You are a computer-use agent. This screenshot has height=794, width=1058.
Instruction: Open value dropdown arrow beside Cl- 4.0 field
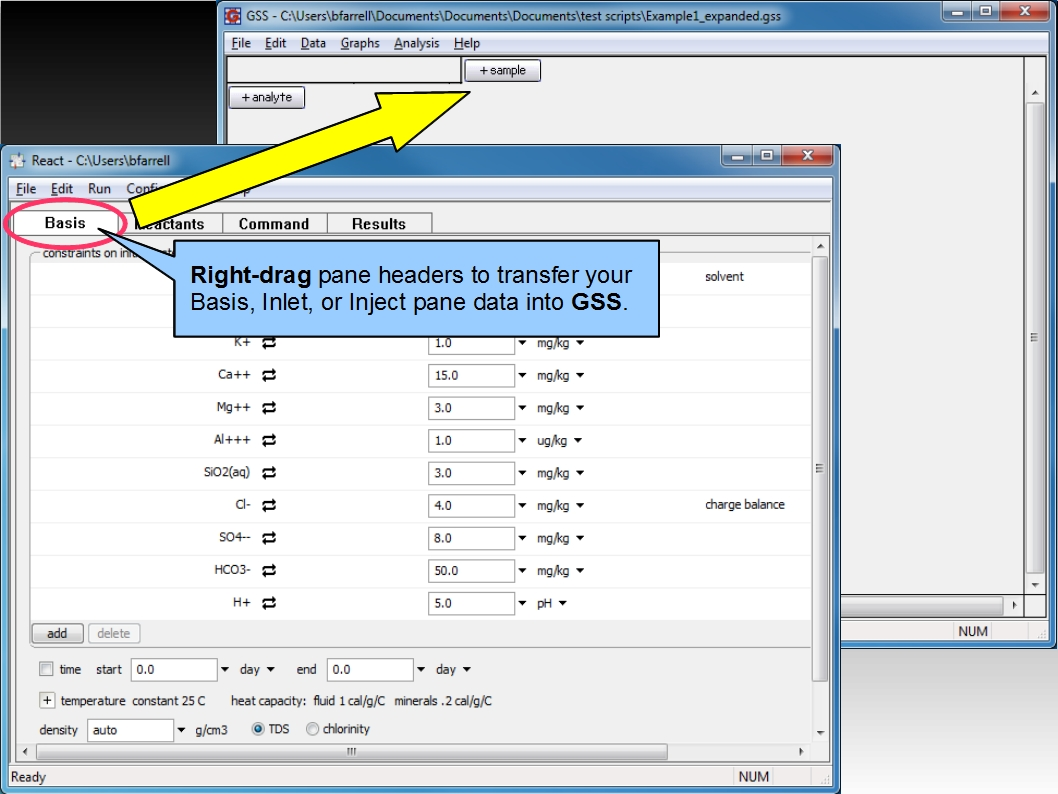click(x=522, y=505)
